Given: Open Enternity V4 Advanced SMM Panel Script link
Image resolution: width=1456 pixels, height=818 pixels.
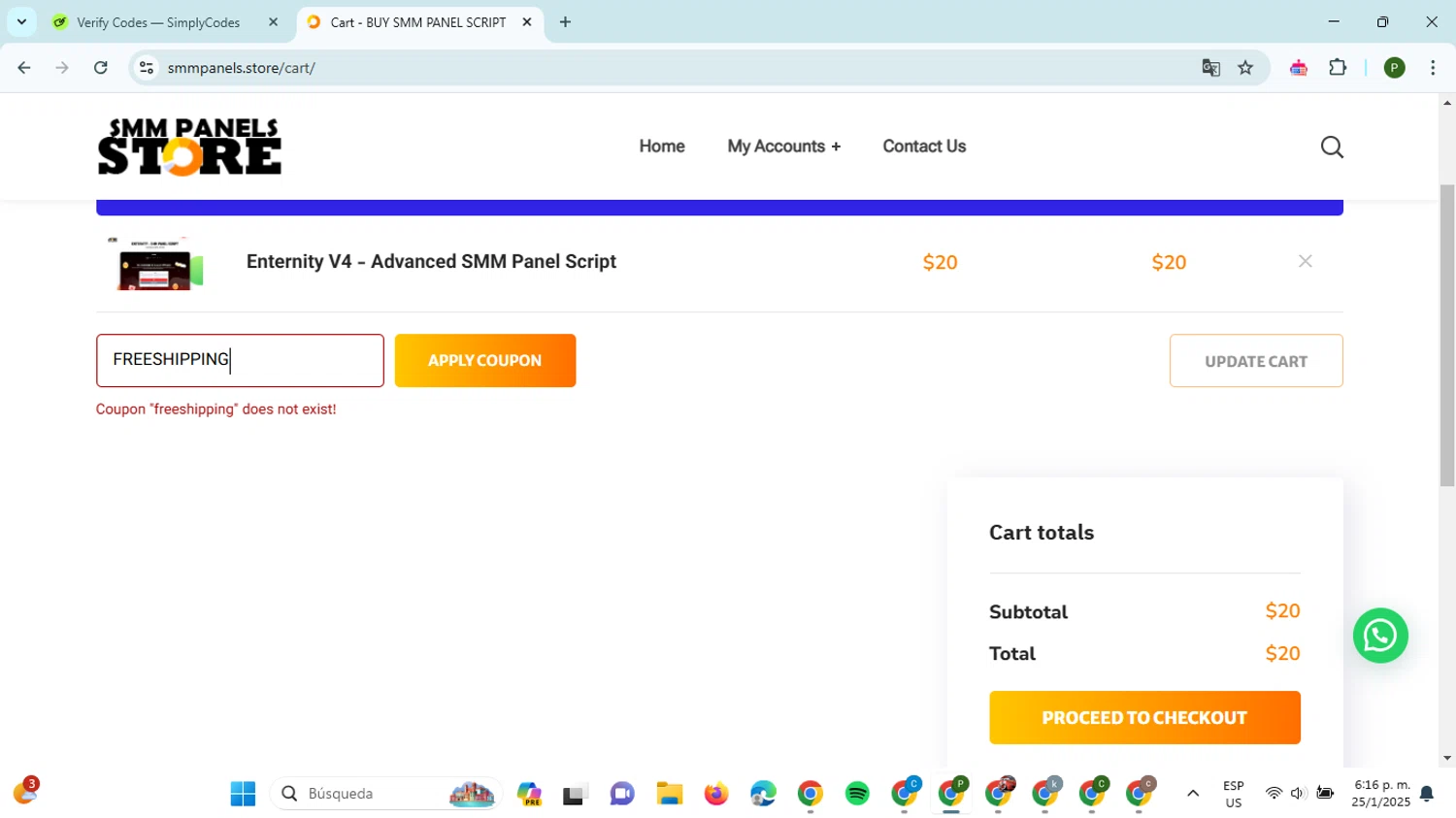Looking at the screenshot, I should tap(431, 262).
